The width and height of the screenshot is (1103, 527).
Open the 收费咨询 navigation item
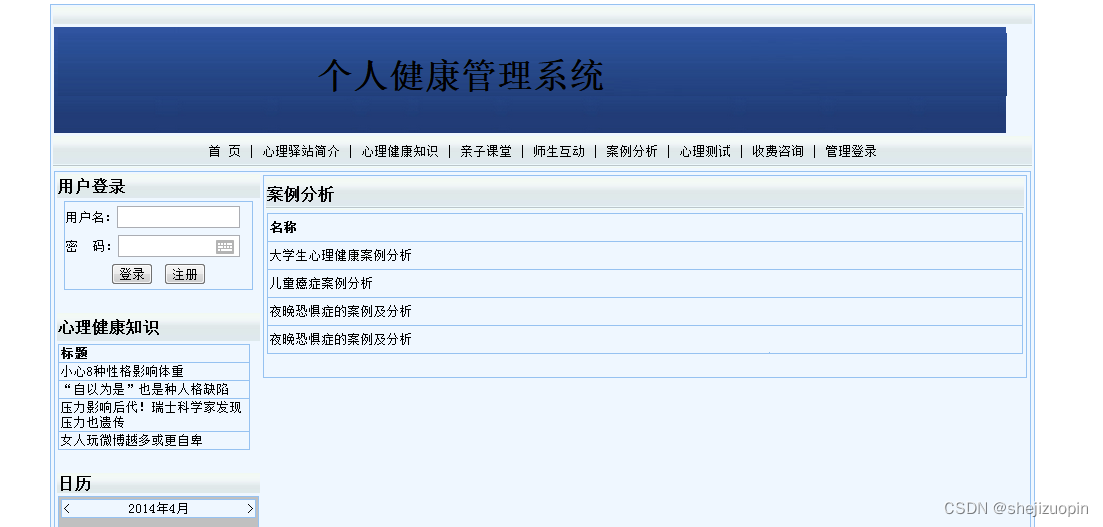click(x=777, y=151)
